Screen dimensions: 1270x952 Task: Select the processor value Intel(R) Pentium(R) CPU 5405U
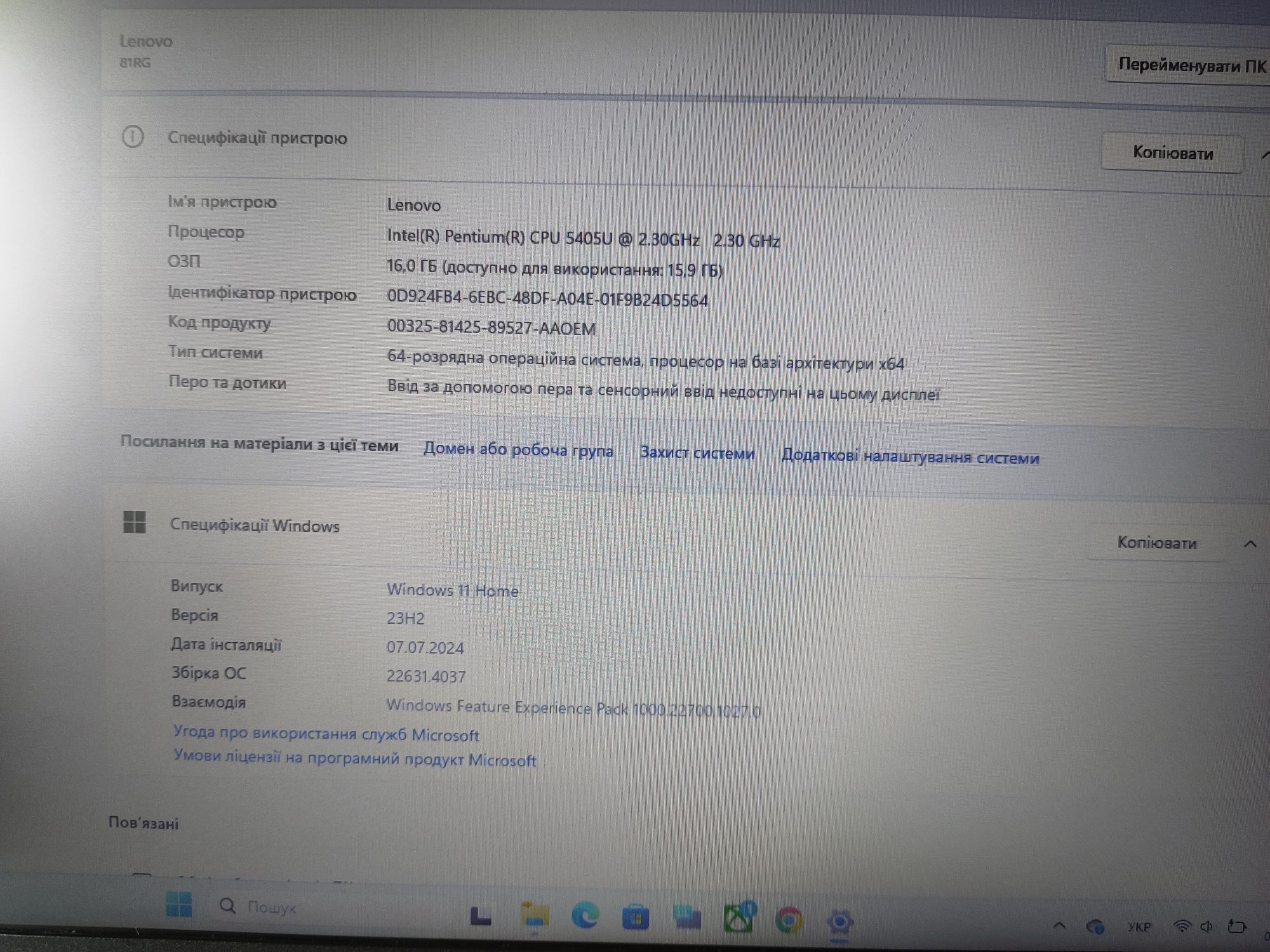tap(583, 238)
